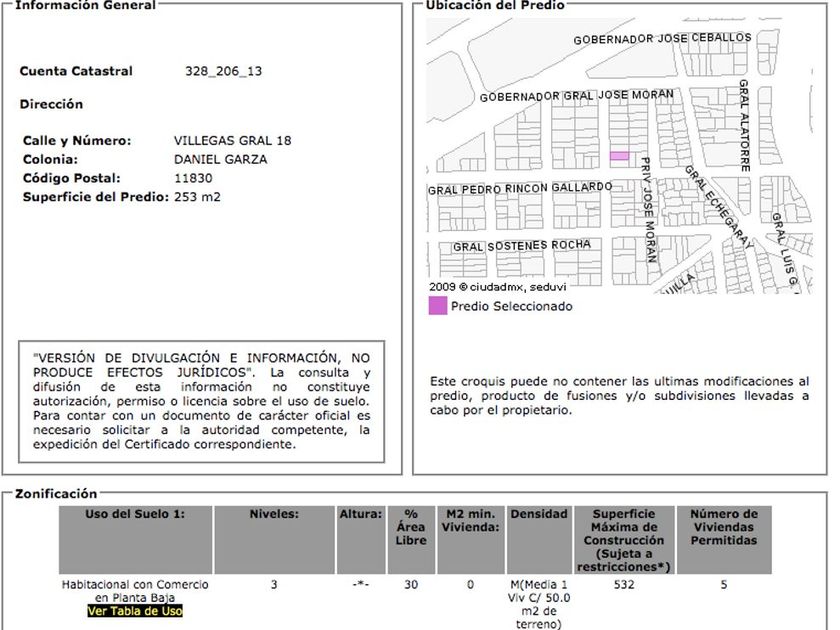This screenshot has width=840, height=630.
Task: Click the Predio Seleccionado legend text
Action: point(512,306)
